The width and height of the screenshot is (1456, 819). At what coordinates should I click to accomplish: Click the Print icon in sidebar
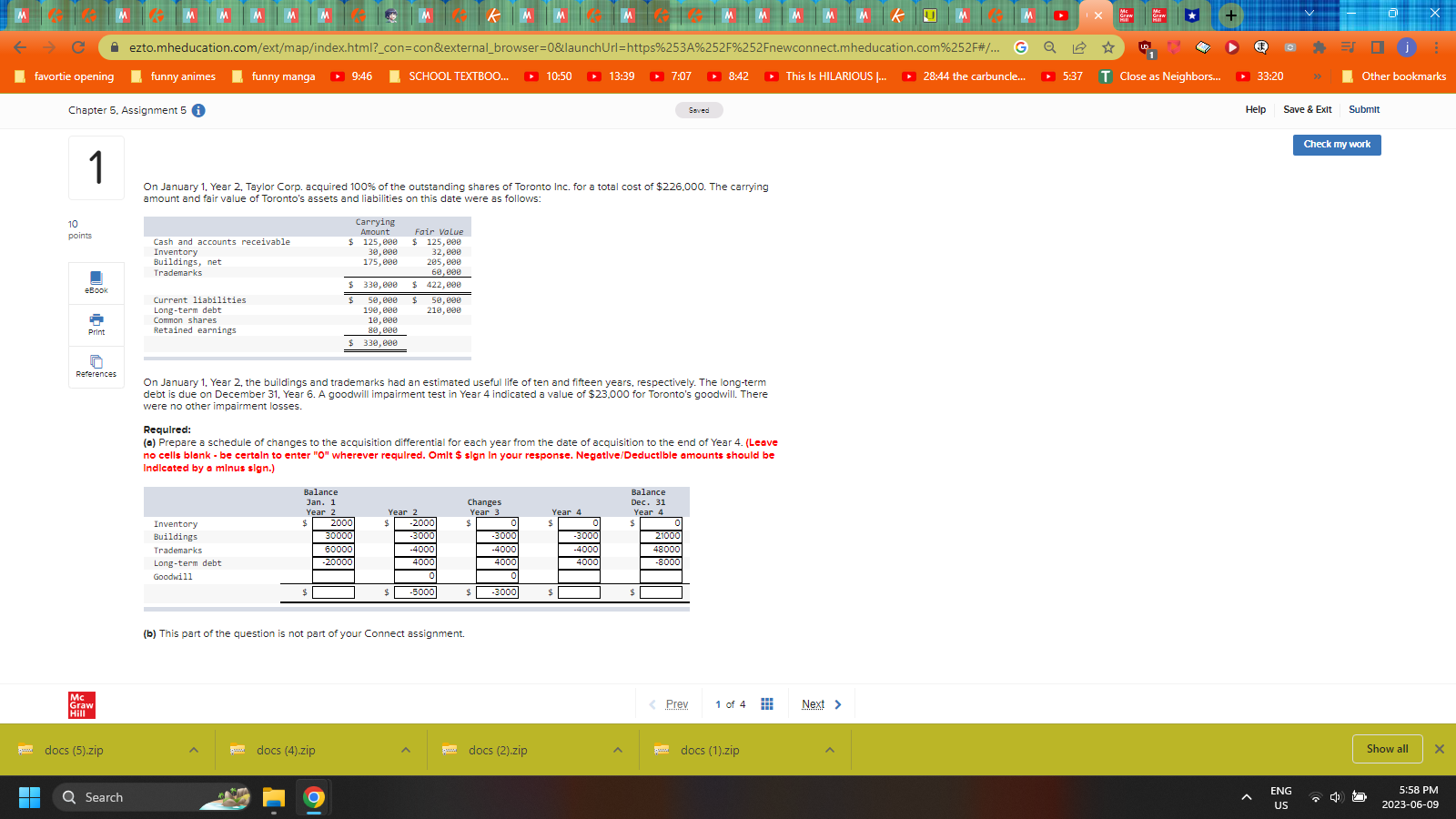(96, 324)
